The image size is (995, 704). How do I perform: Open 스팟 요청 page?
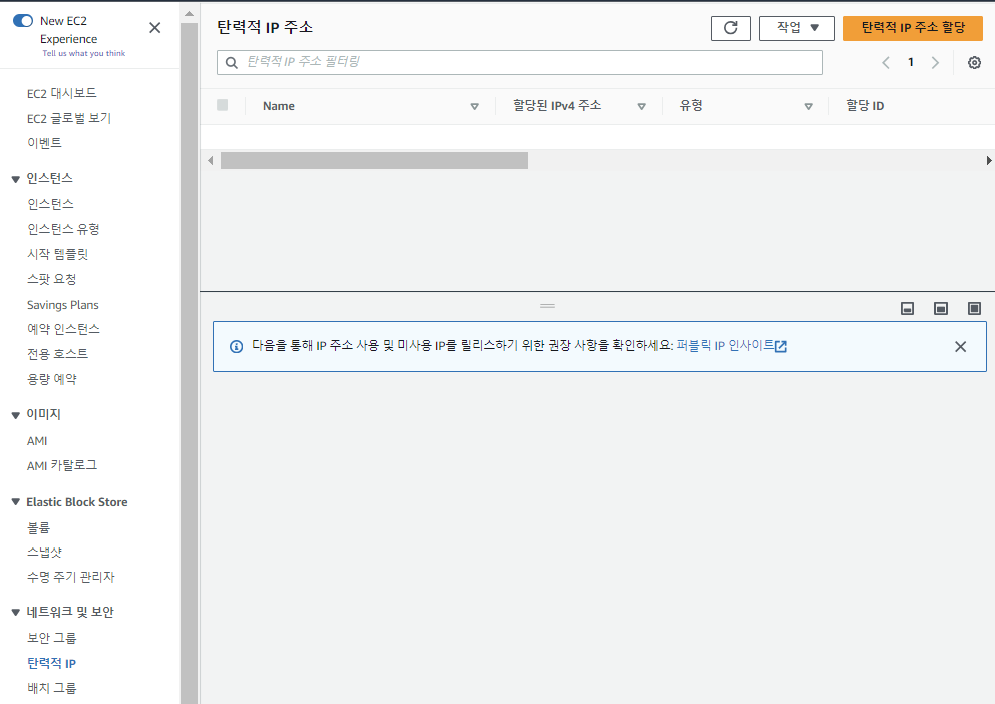(51, 279)
